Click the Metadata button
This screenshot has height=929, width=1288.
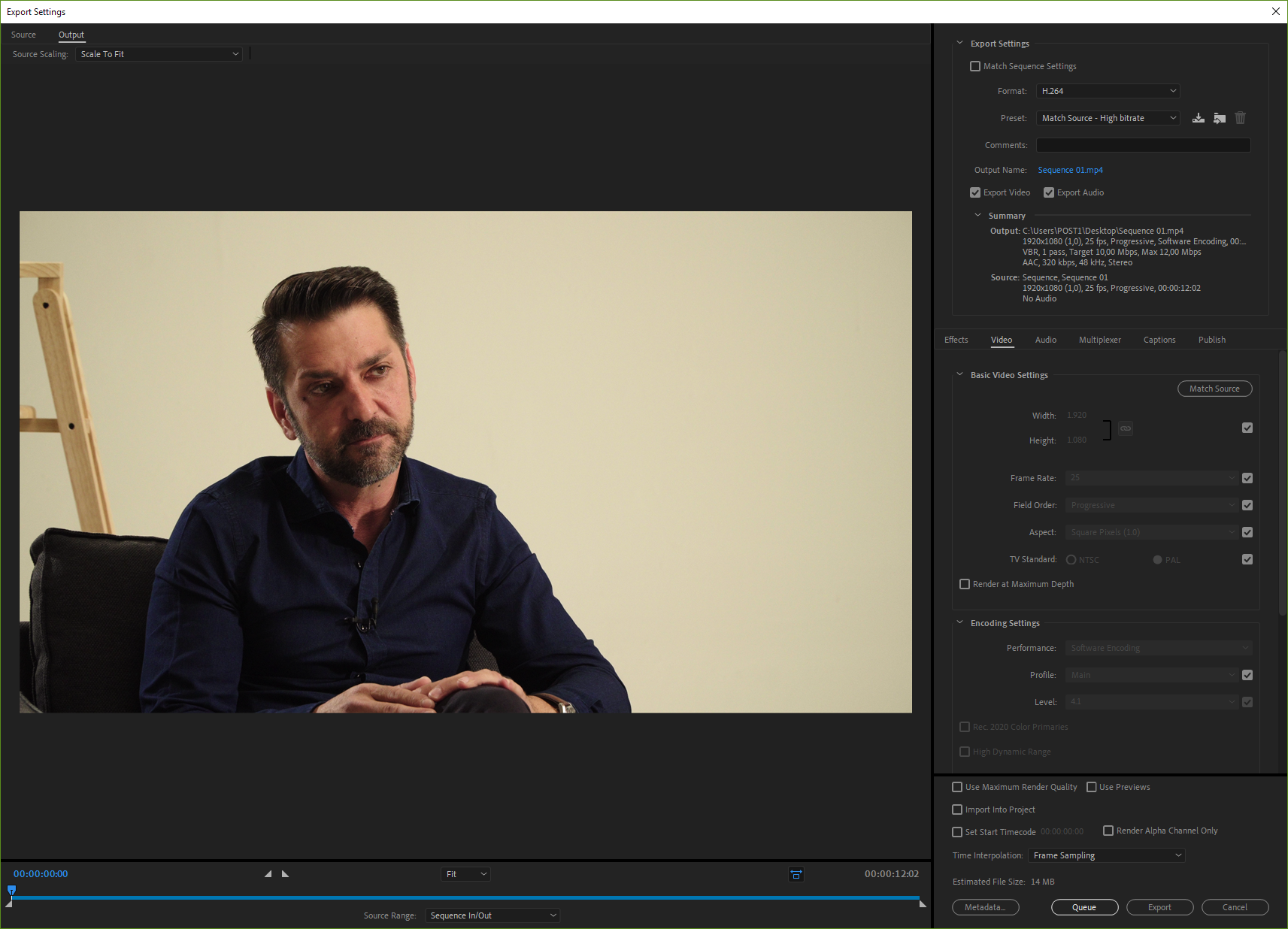(x=986, y=907)
